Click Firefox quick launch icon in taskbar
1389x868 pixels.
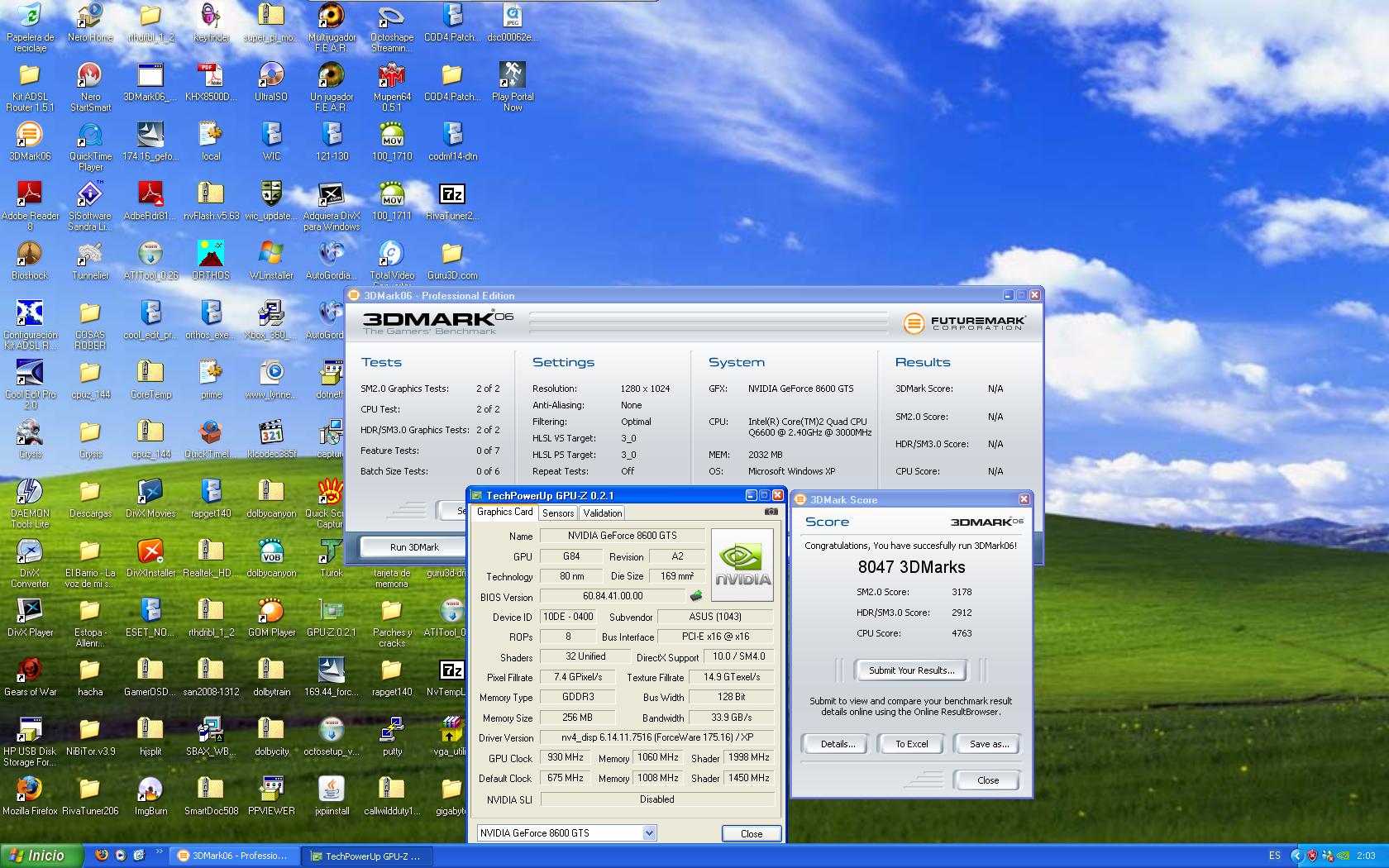101,856
